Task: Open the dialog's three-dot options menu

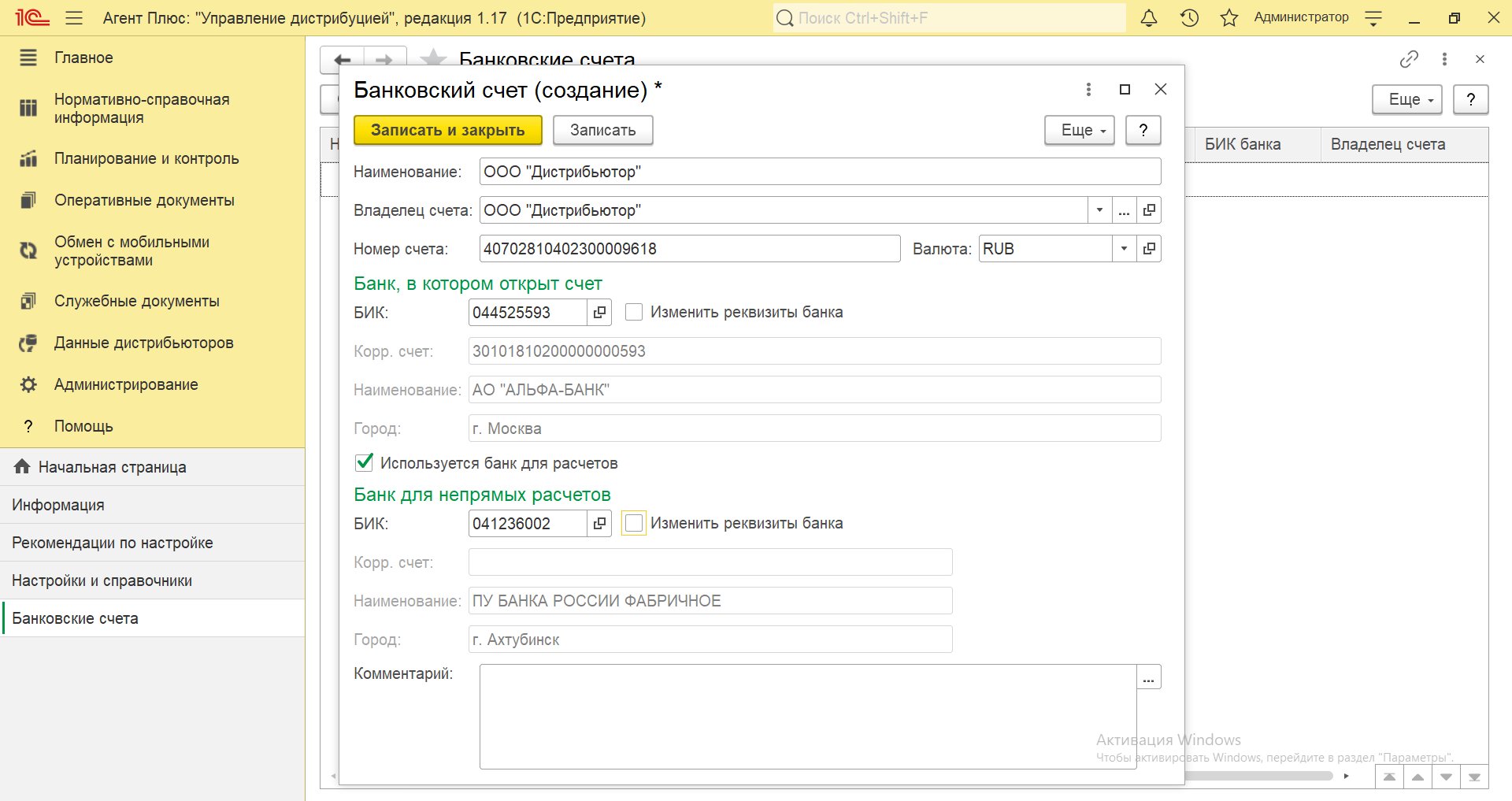Action: click(1088, 90)
